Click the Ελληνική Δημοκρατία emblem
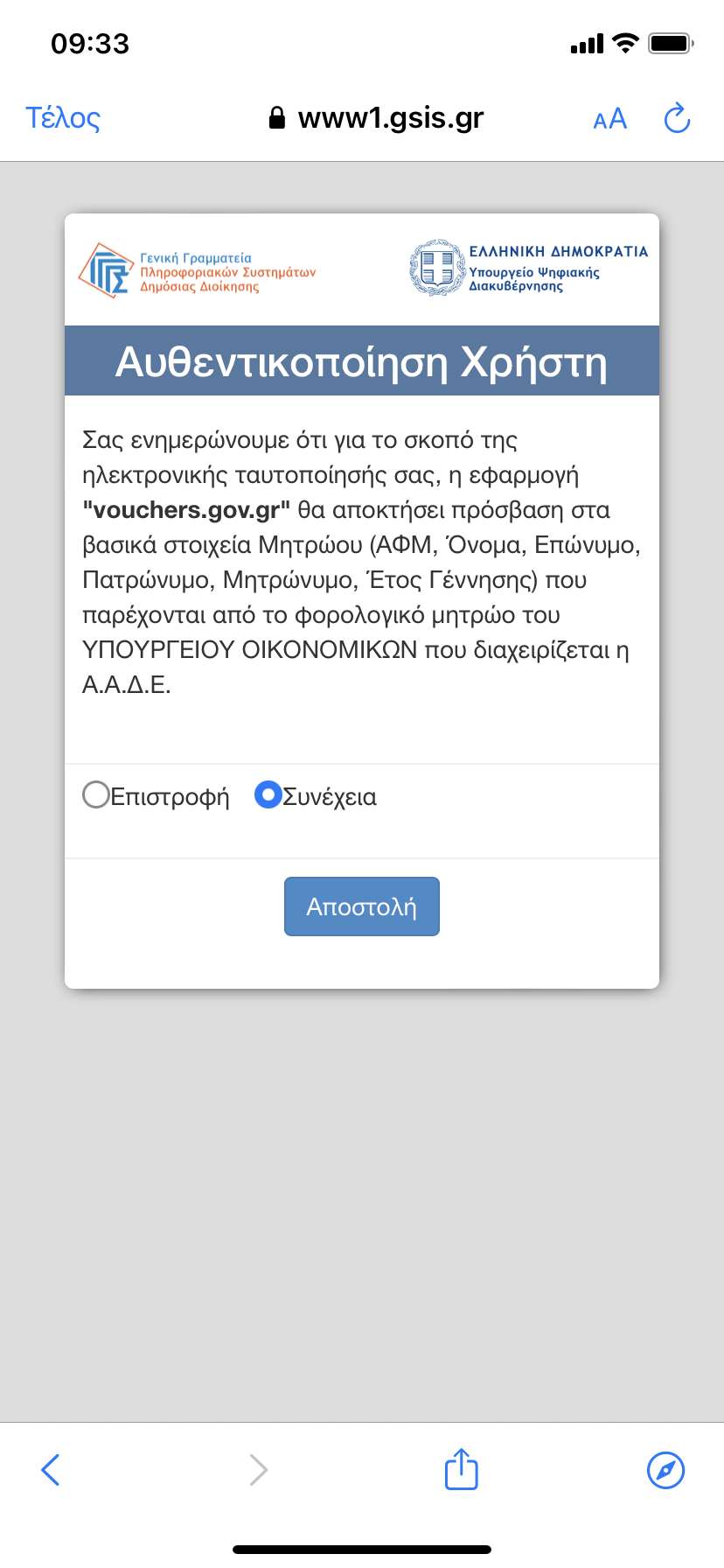The width and height of the screenshot is (724, 1568). [x=529, y=268]
